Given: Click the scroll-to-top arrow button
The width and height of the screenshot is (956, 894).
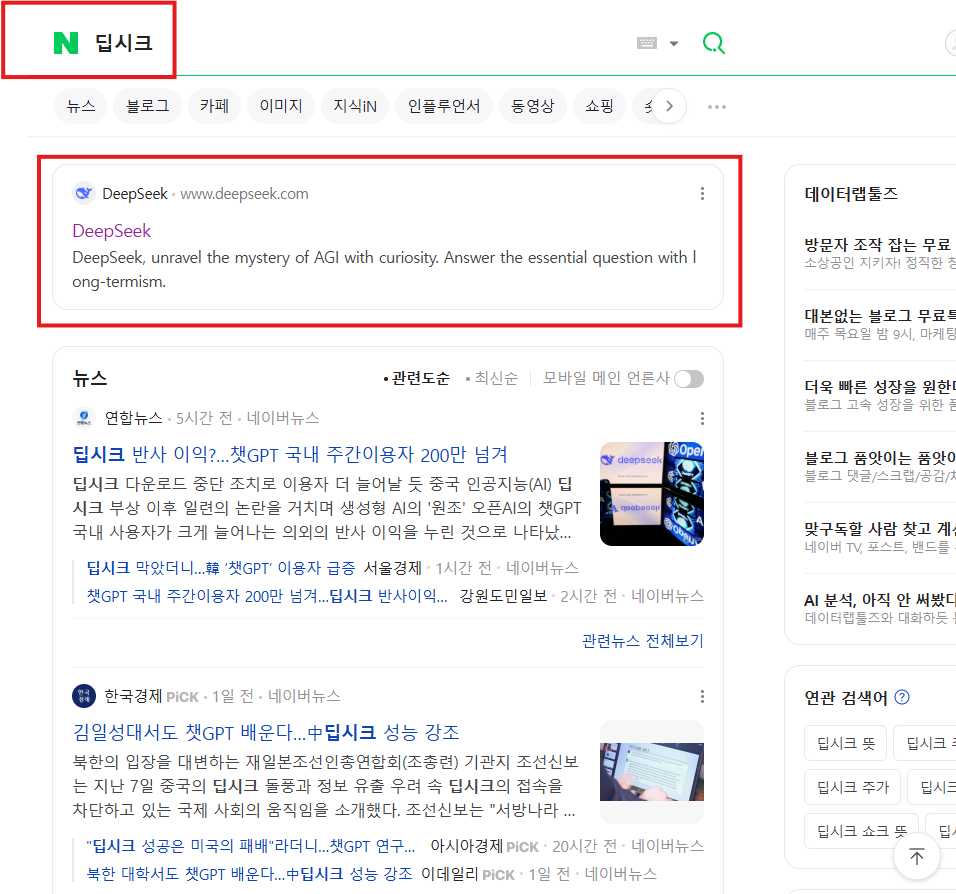Looking at the screenshot, I should point(916,856).
